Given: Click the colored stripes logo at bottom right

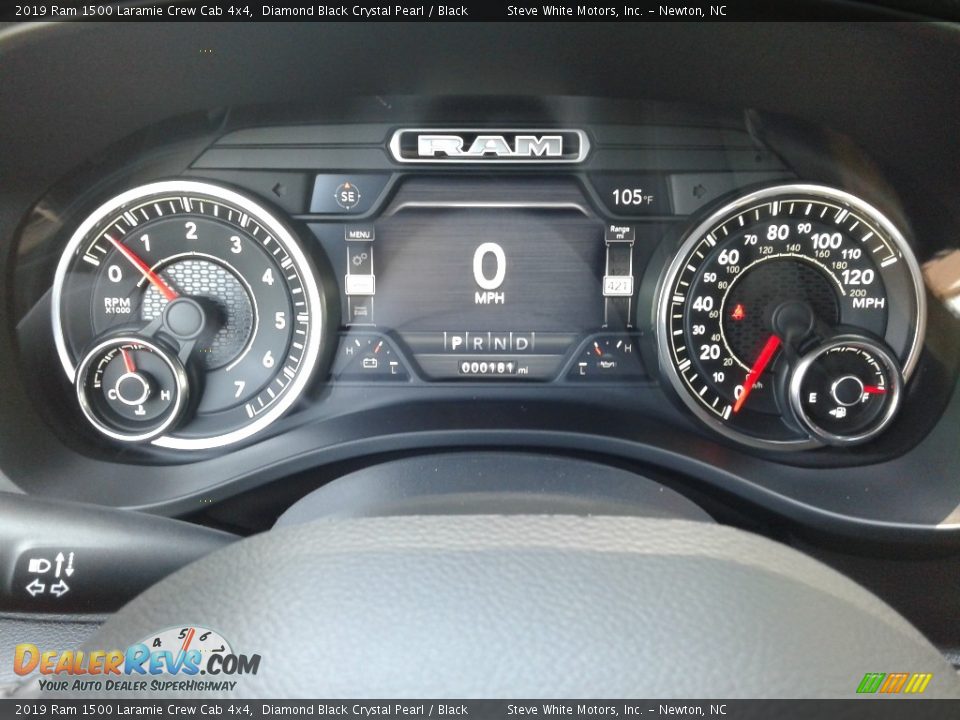Looking at the screenshot, I should (x=894, y=683).
